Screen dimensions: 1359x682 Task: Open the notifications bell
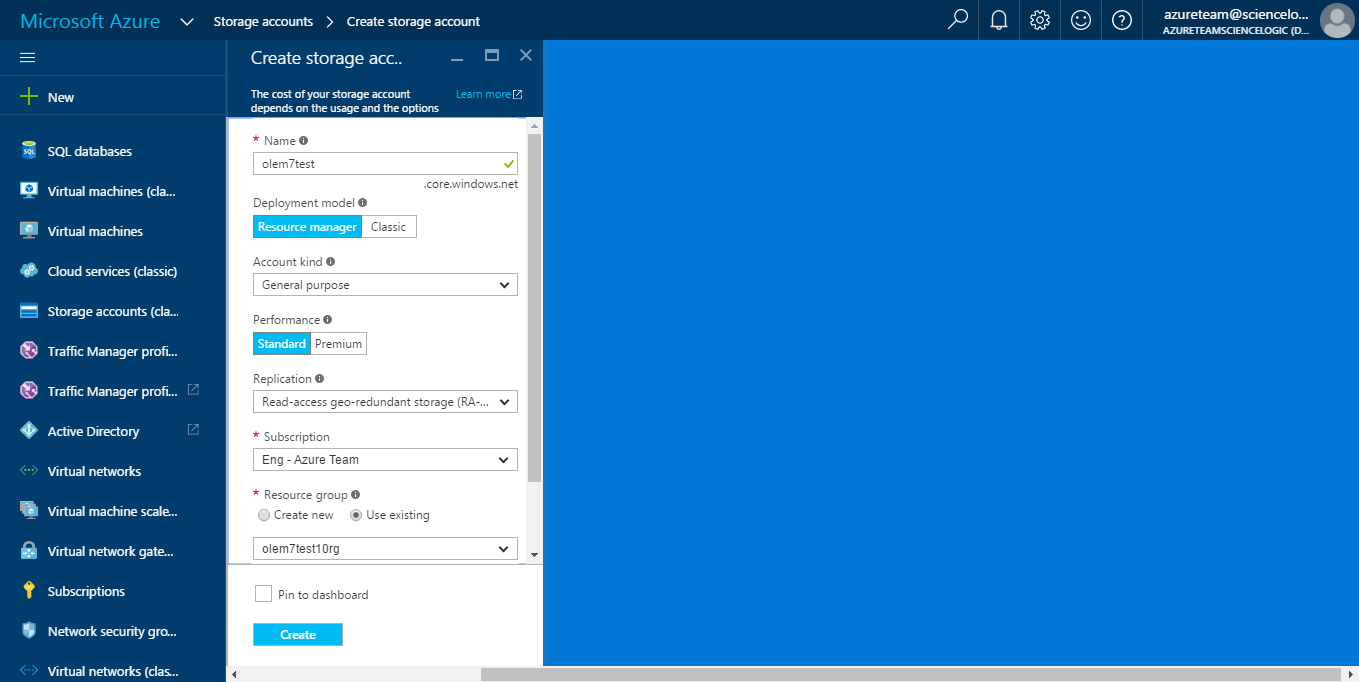[x=999, y=20]
